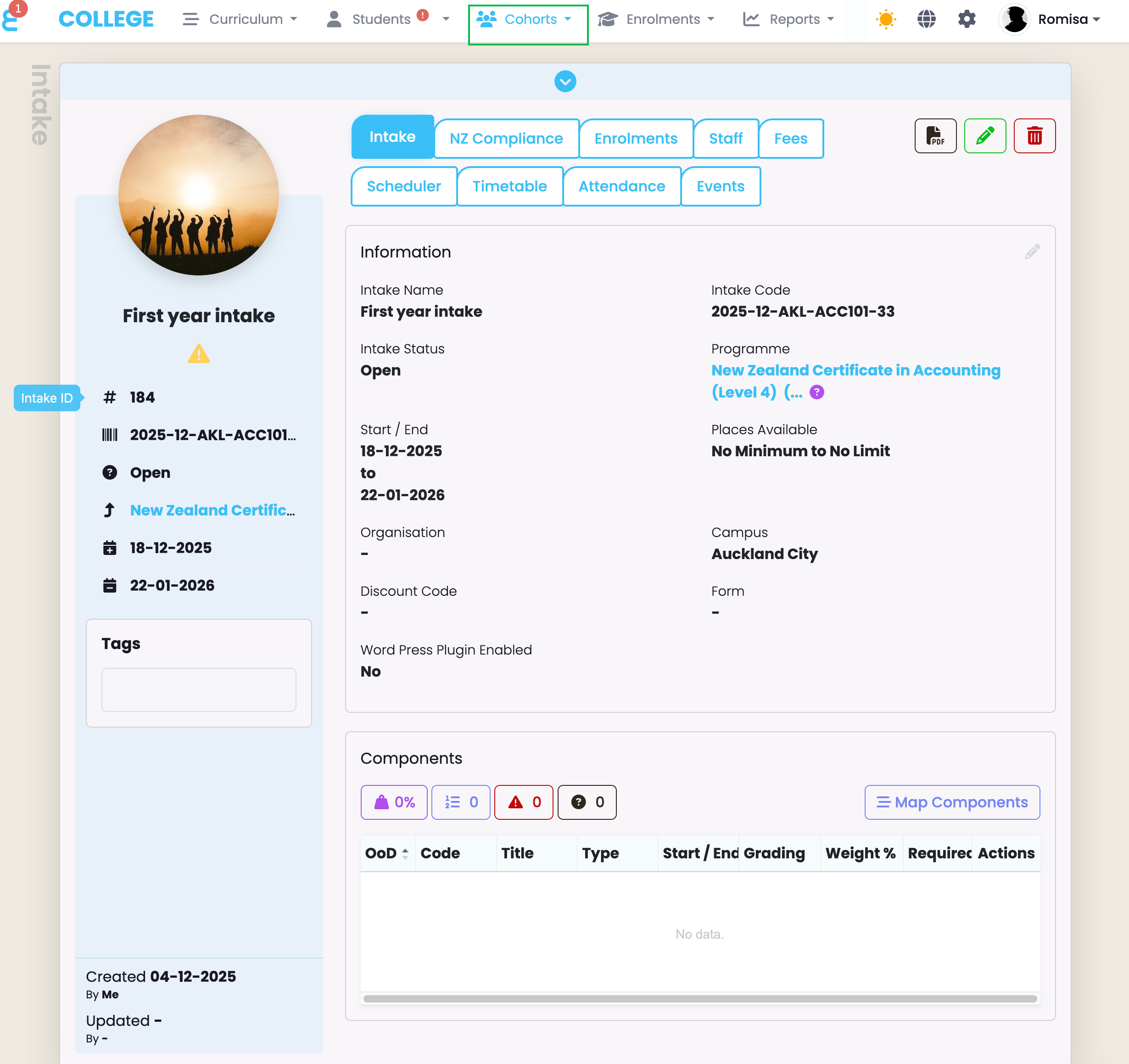Click the purple help icon beside Programme
The height and width of the screenshot is (1064, 1129).
[816, 392]
